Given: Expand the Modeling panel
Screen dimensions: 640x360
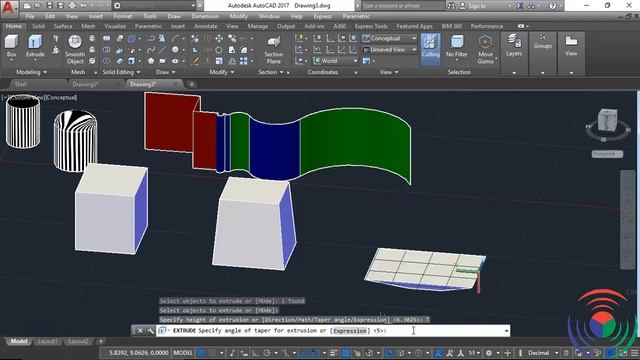Looking at the screenshot, I should pos(31,72).
